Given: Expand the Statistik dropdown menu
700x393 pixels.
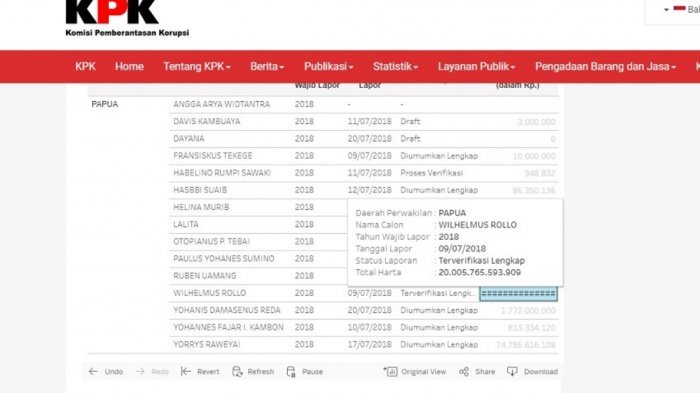Looking at the screenshot, I should click(x=396, y=67).
